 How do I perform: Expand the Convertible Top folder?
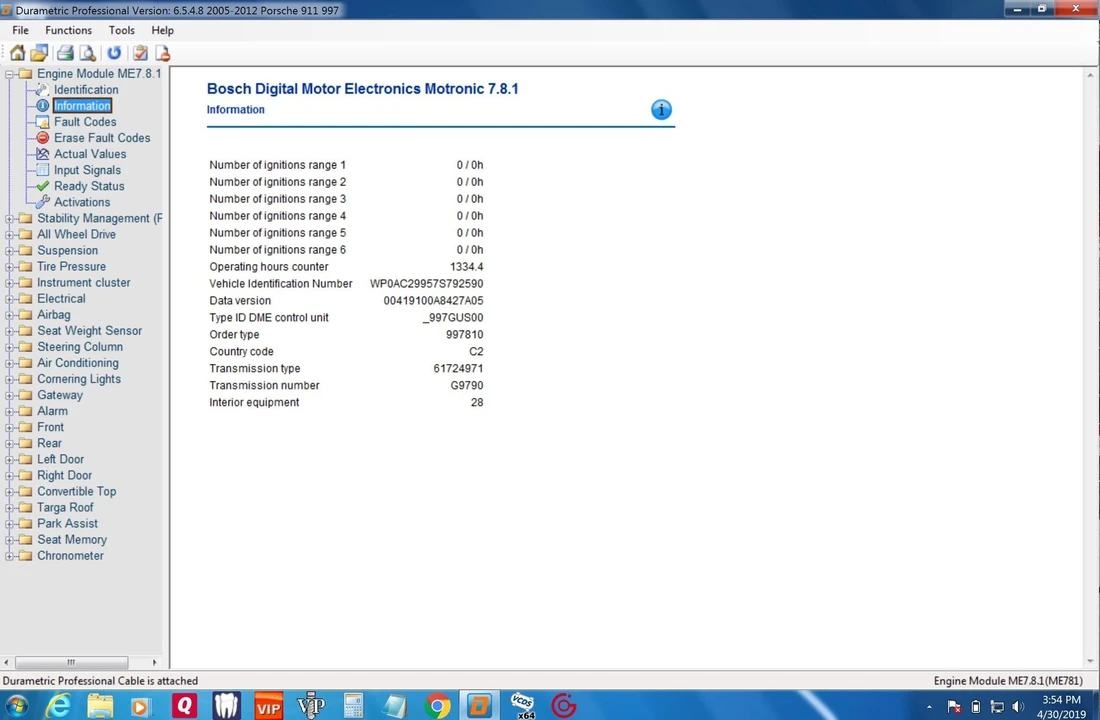pyautogui.click(x=9, y=492)
